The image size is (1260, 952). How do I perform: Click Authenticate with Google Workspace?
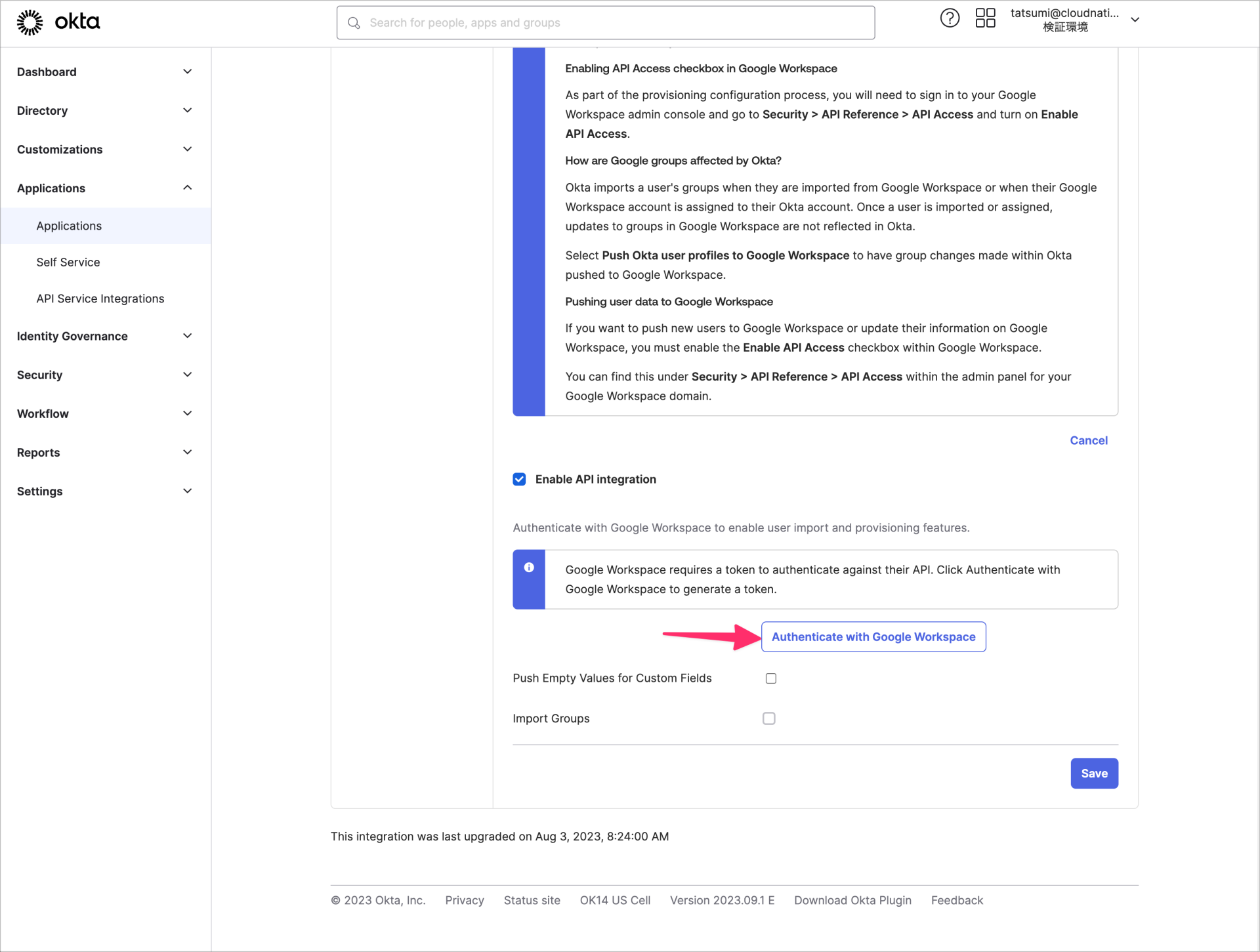[873, 636]
